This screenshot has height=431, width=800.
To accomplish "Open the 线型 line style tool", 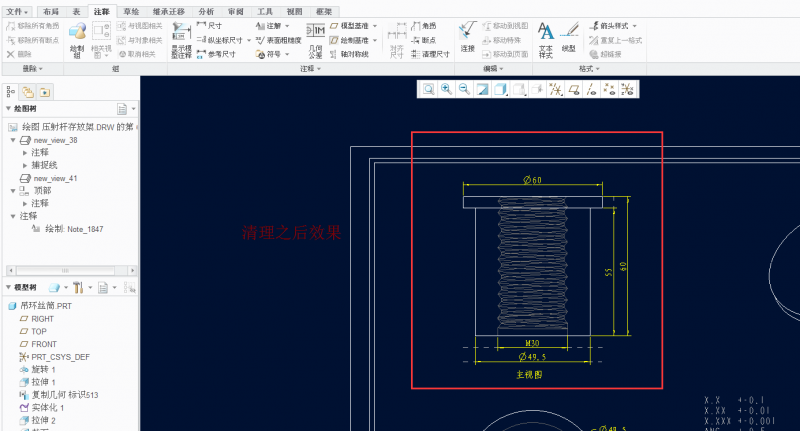I will 569,37.
